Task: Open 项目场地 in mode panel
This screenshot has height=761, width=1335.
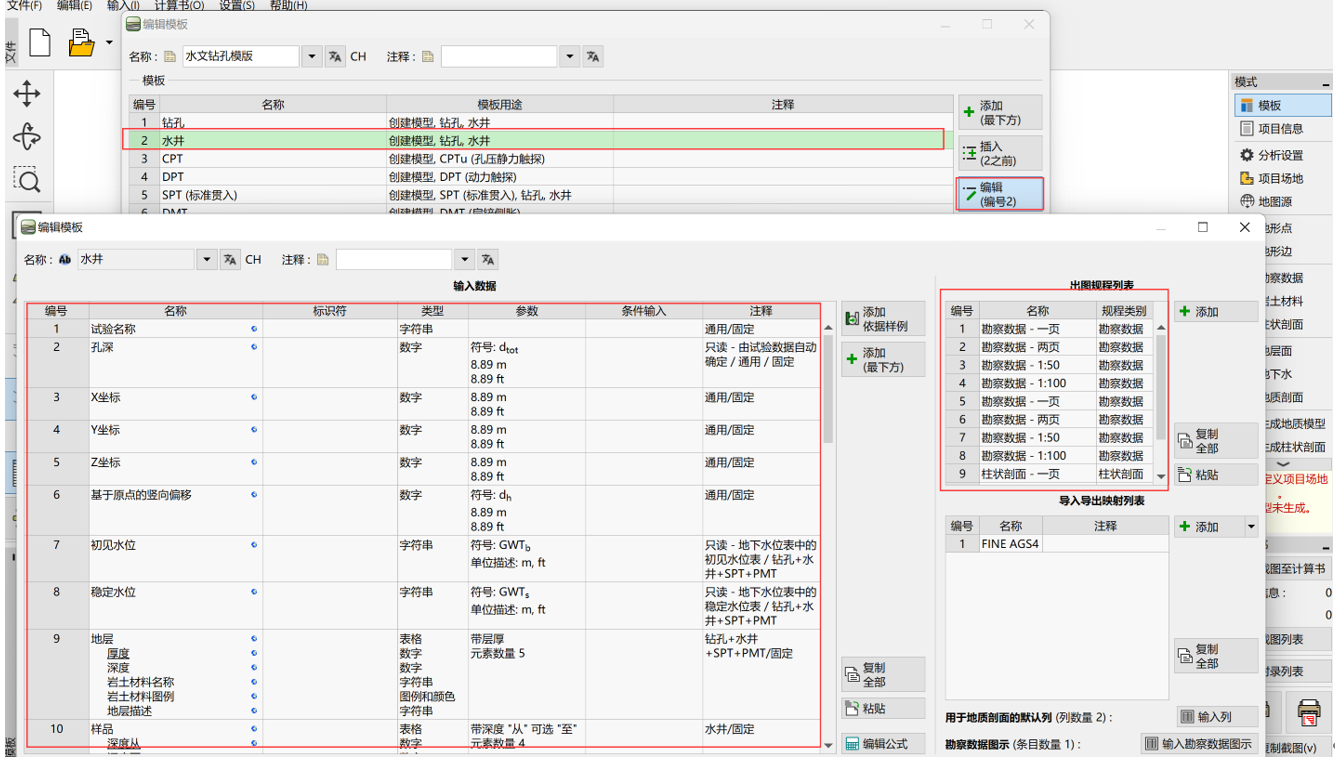Action: (1283, 178)
